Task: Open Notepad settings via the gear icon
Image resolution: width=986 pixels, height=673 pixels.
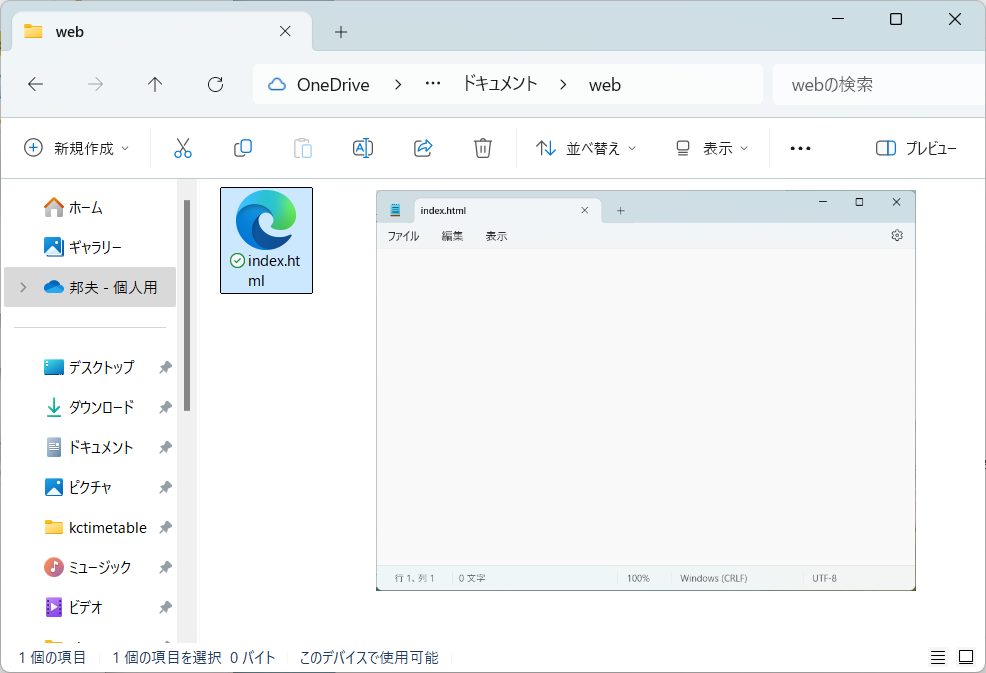Action: (x=897, y=235)
